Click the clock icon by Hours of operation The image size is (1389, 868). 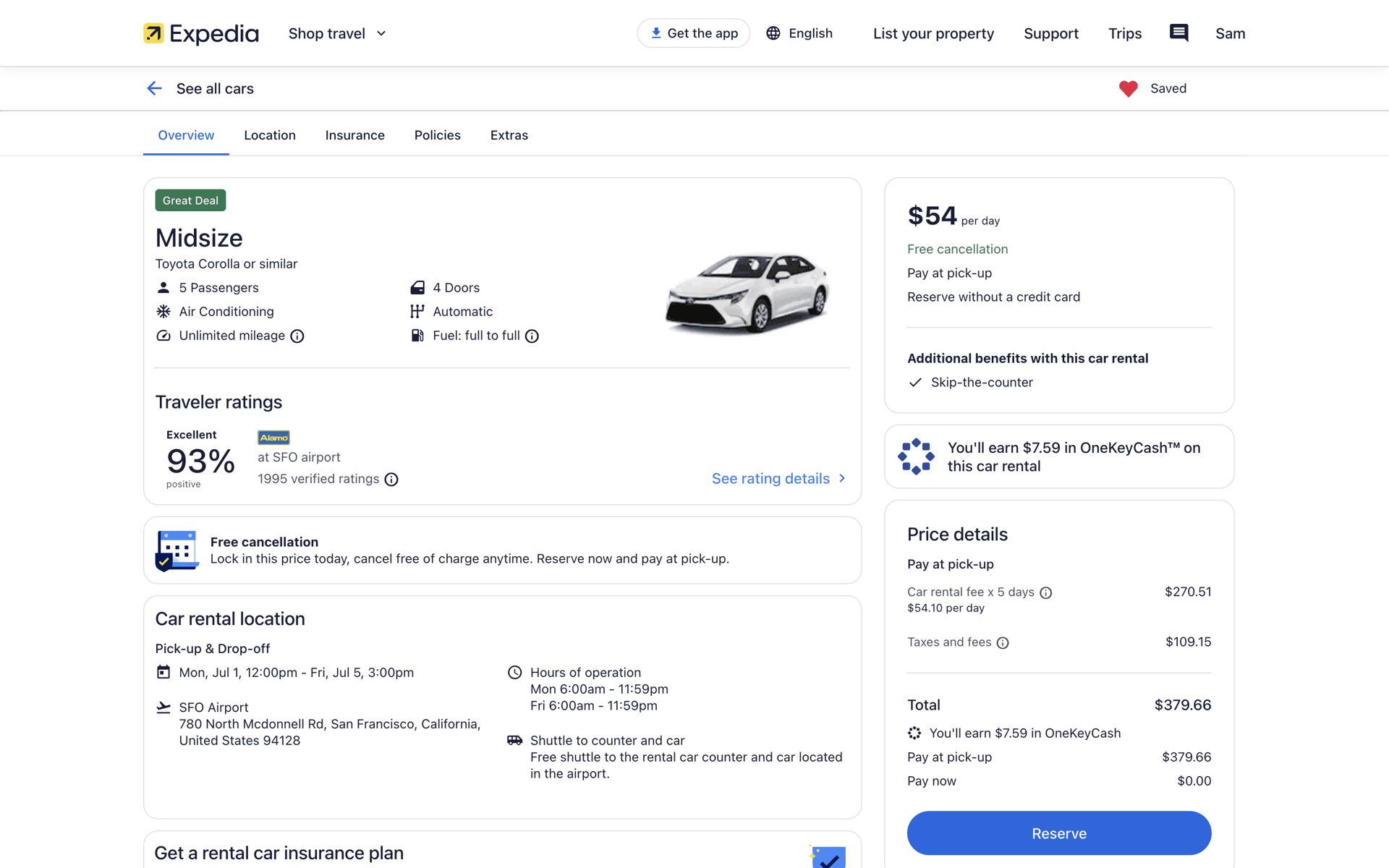pyautogui.click(x=514, y=672)
